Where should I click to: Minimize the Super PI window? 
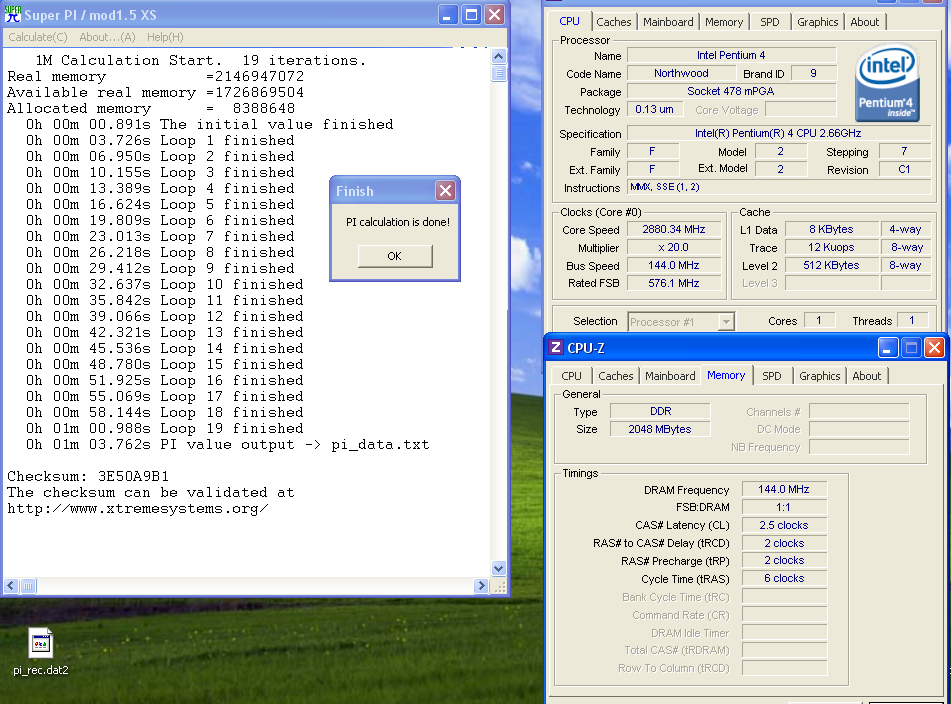pos(448,15)
